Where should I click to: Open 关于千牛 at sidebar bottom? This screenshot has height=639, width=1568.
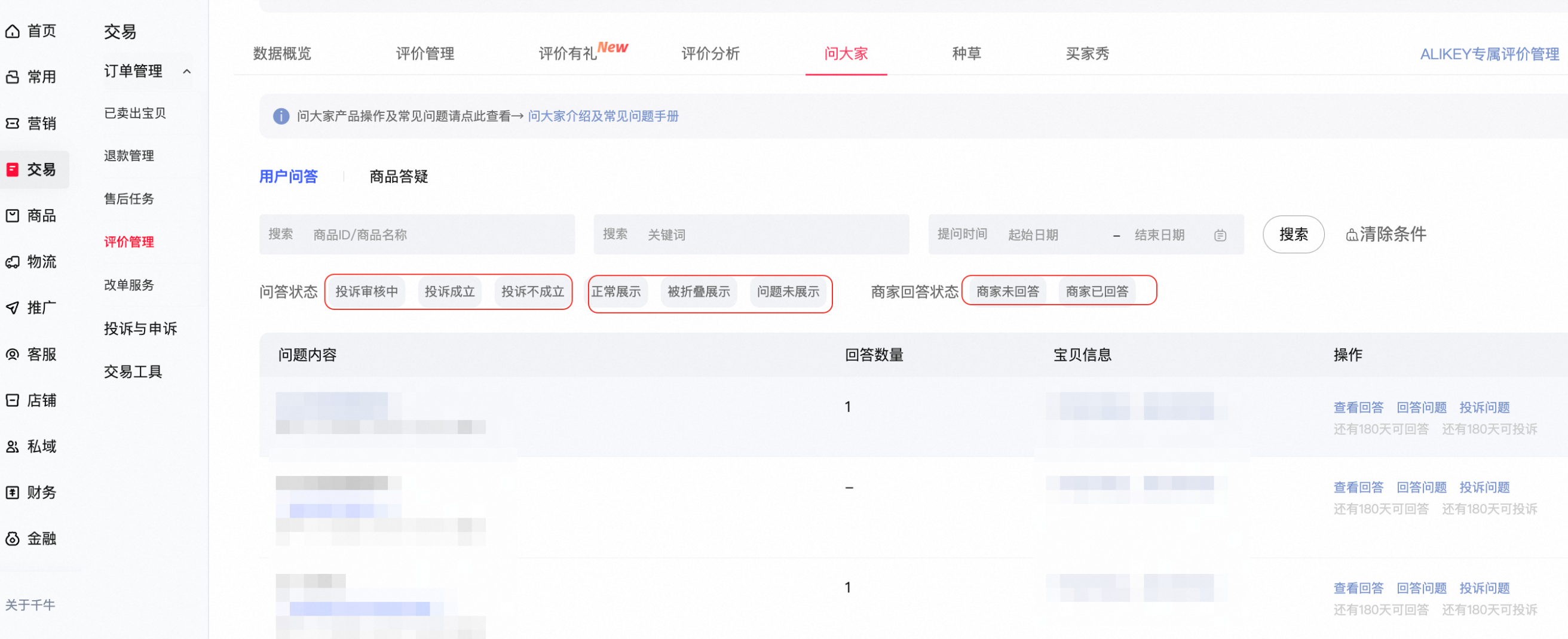point(30,605)
